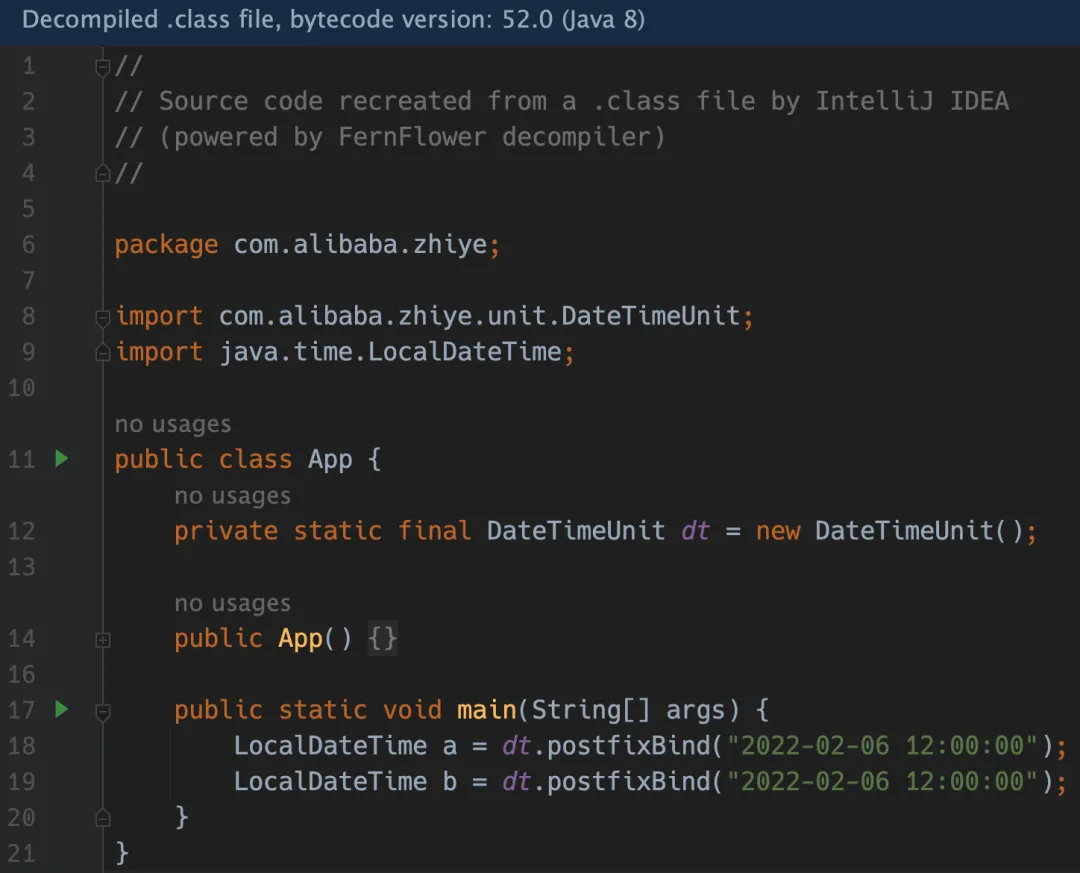1080x873 pixels.
Task: Collapse the header comment block on line 1
Action: (103, 67)
